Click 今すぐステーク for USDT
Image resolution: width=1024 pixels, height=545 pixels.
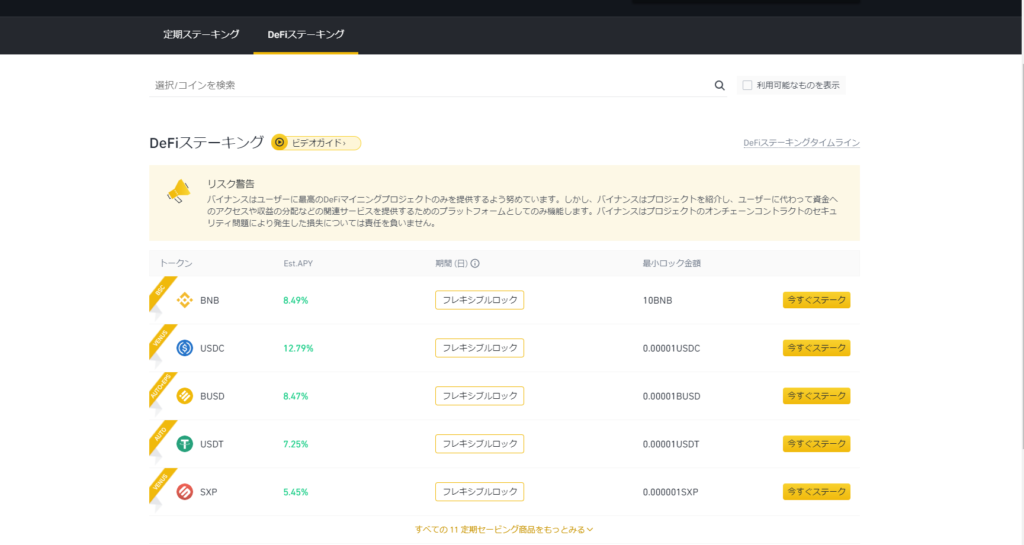tap(816, 444)
